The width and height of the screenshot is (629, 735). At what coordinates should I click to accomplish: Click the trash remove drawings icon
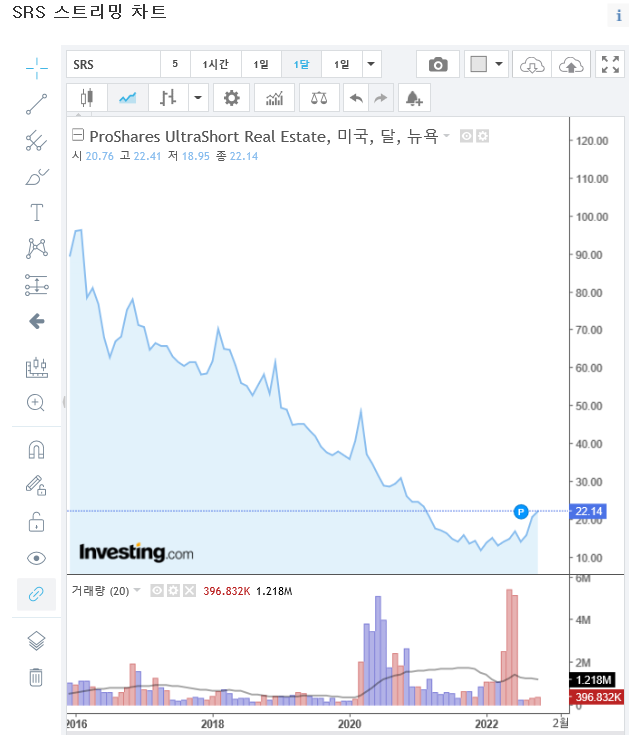[x=36, y=677]
